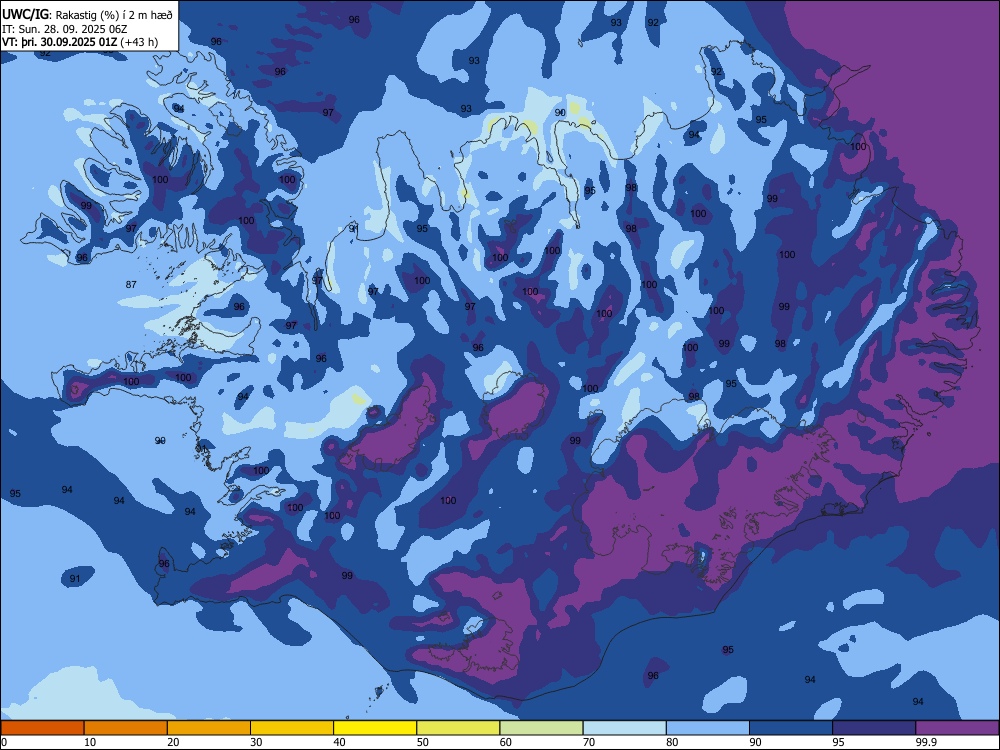Click the light orange 20–30 legend swatch
Screen dimensions: 1000x750
coord(209,728)
